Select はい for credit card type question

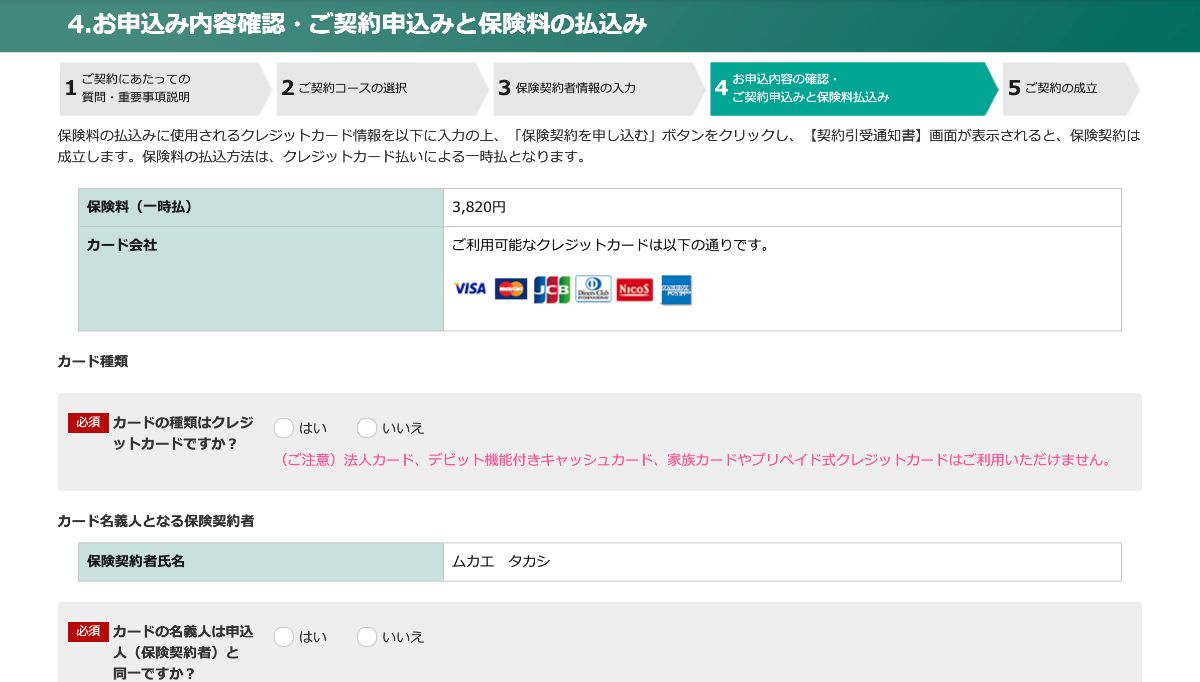click(x=284, y=428)
